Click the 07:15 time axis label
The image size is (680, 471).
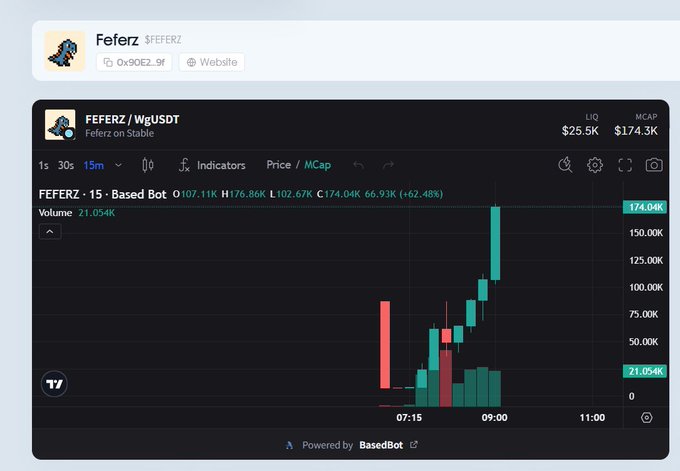click(409, 418)
